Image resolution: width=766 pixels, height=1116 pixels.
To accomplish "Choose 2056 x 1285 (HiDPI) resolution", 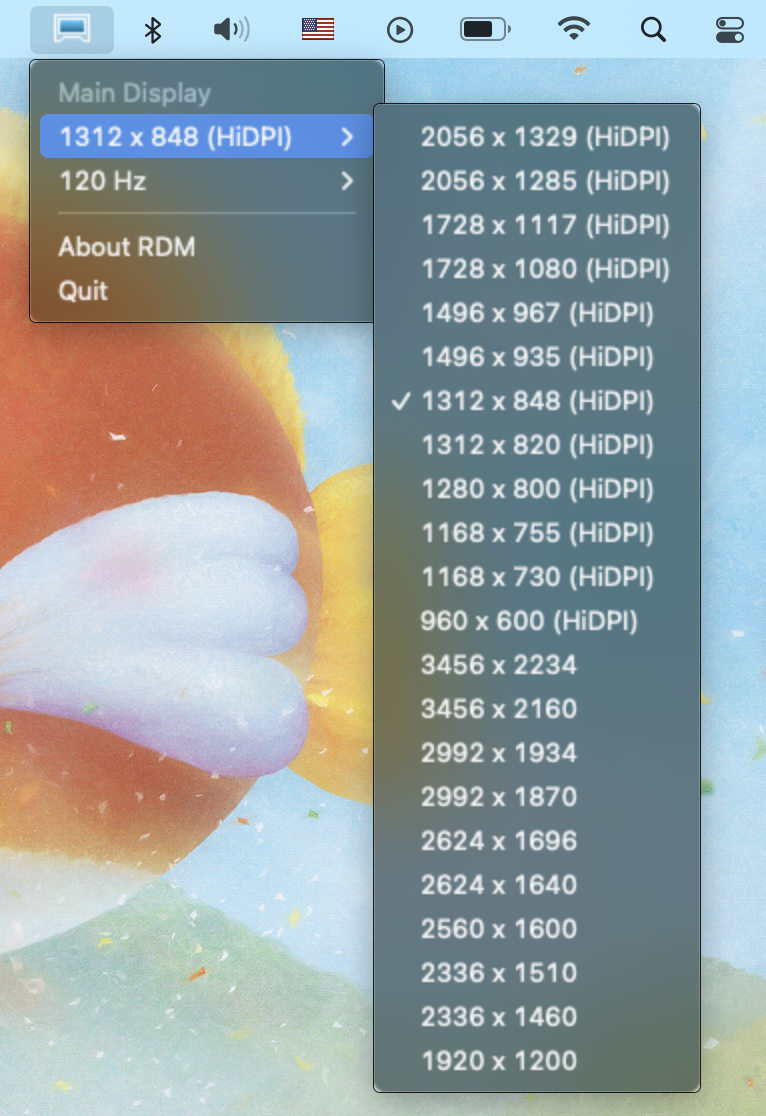I will pos(537,181).
